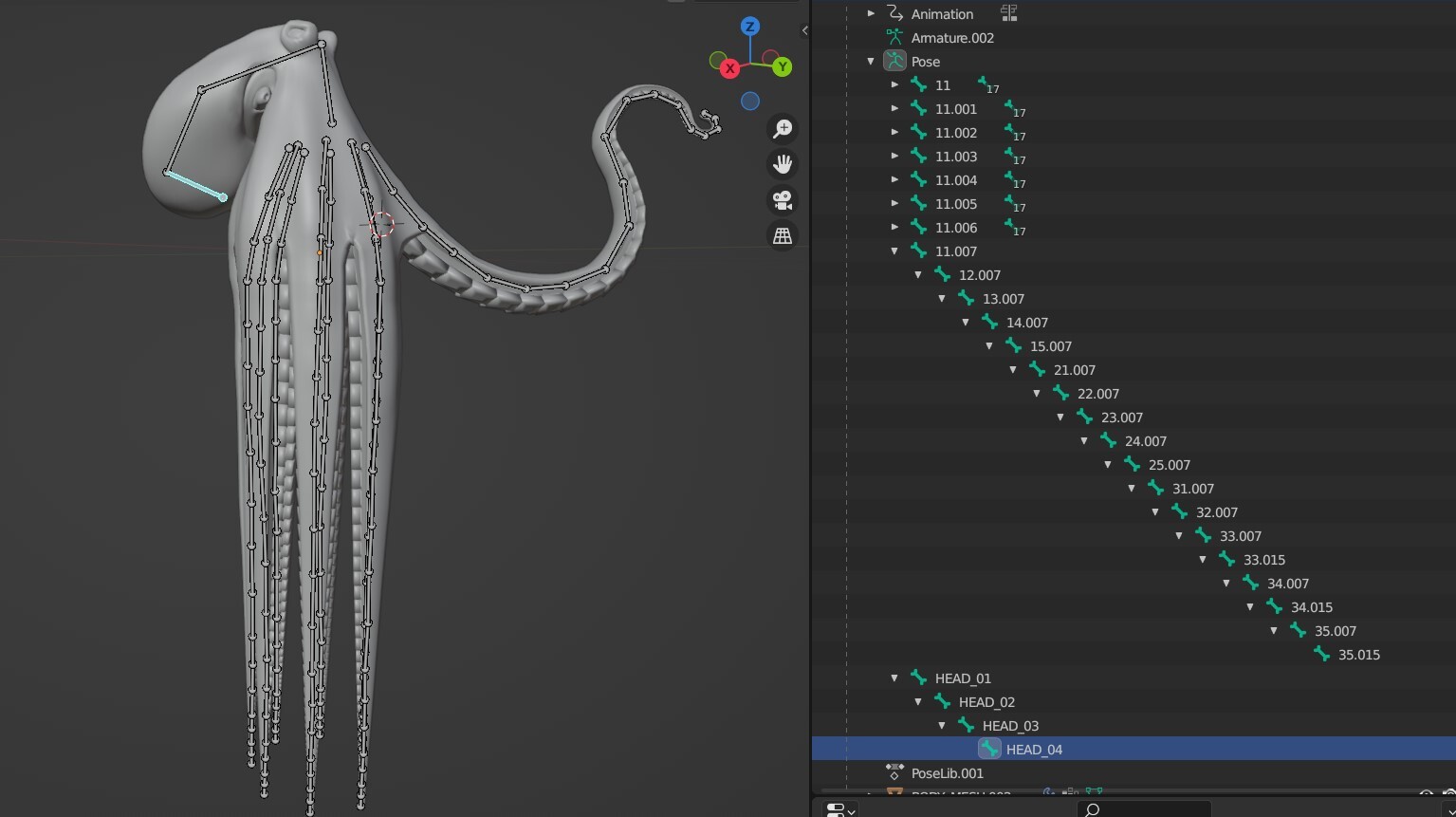
Task: Select HEAD_02 in the outliner
Action: pyautogui.click(x=987, y=701)
